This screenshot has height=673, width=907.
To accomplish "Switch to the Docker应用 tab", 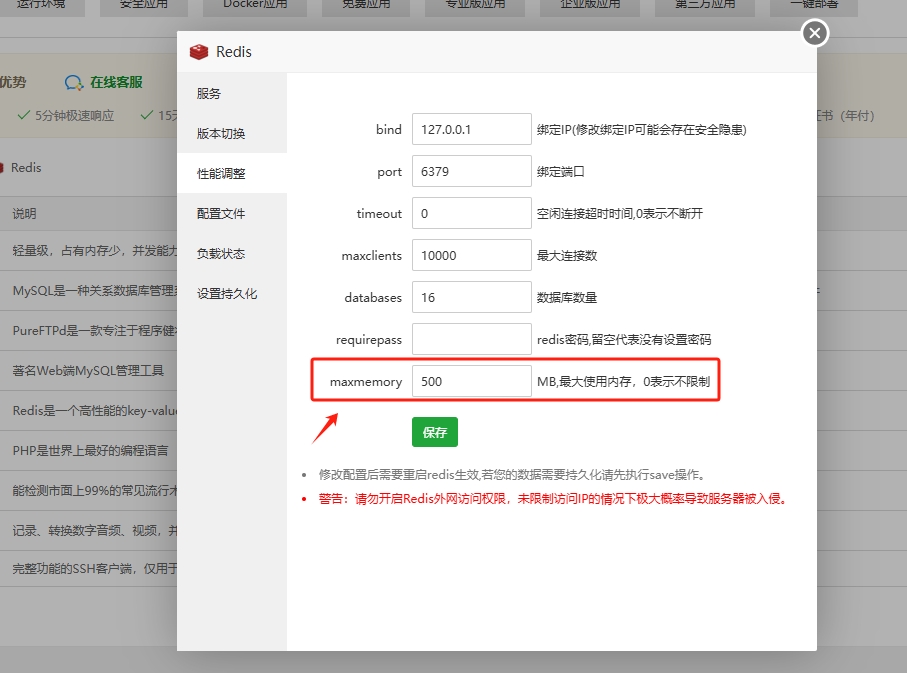I will pyautogui.click(x=253, y=6).
